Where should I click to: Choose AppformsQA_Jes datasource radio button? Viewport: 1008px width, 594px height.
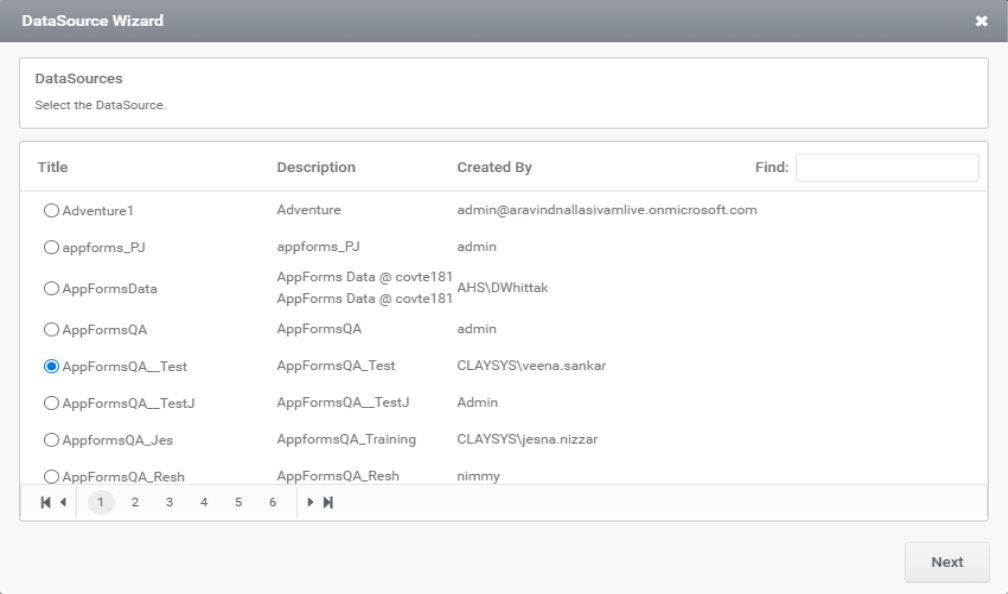51,440
